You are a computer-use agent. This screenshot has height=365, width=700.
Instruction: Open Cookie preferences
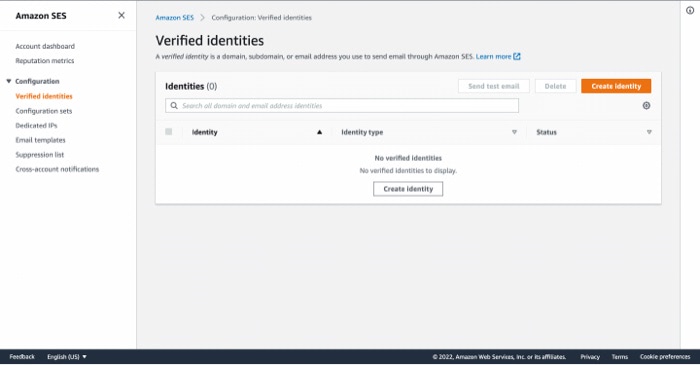tap(665, 357)
